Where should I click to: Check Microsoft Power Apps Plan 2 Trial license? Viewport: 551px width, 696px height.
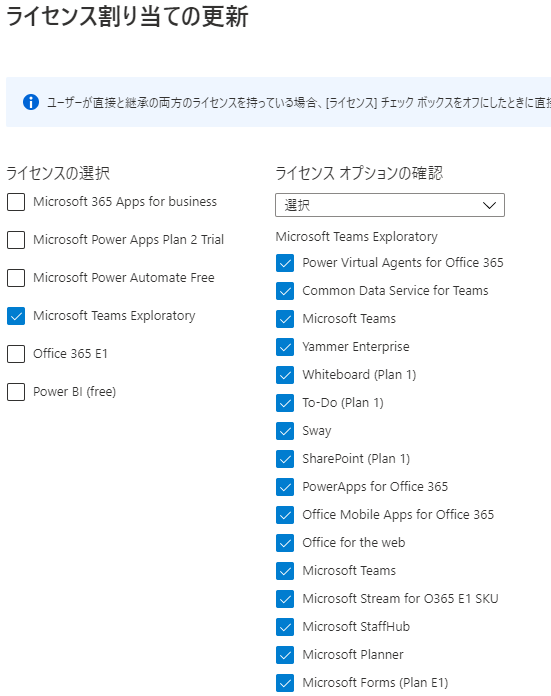(16, 240)
